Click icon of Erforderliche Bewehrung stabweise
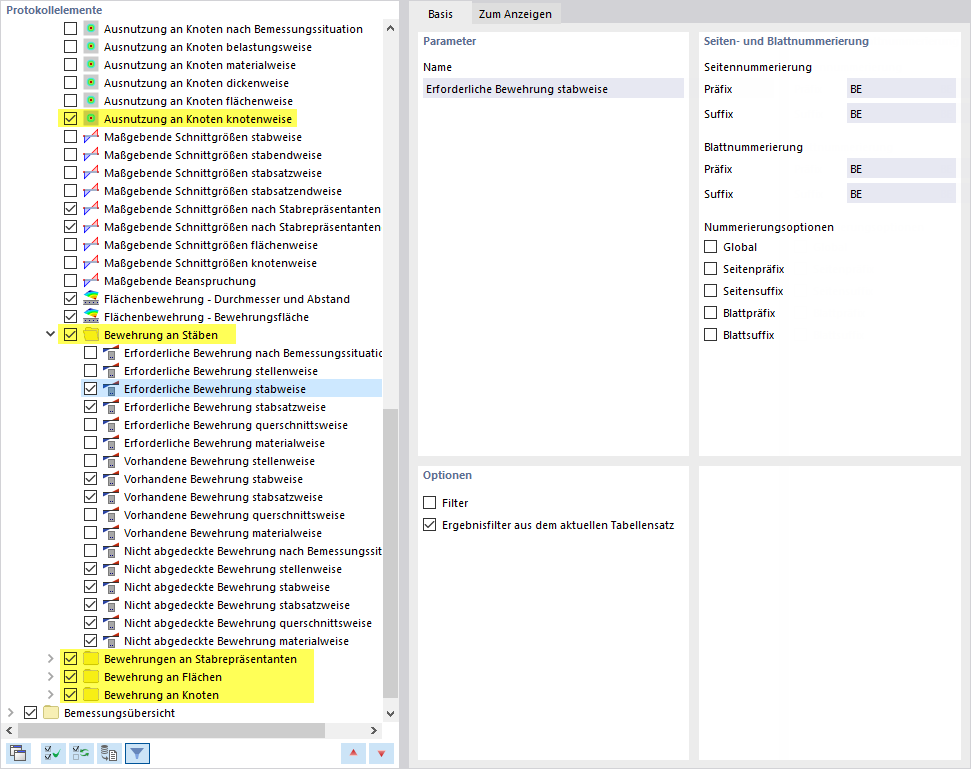This screenshot has width=971, height=769. coord(111,389)
